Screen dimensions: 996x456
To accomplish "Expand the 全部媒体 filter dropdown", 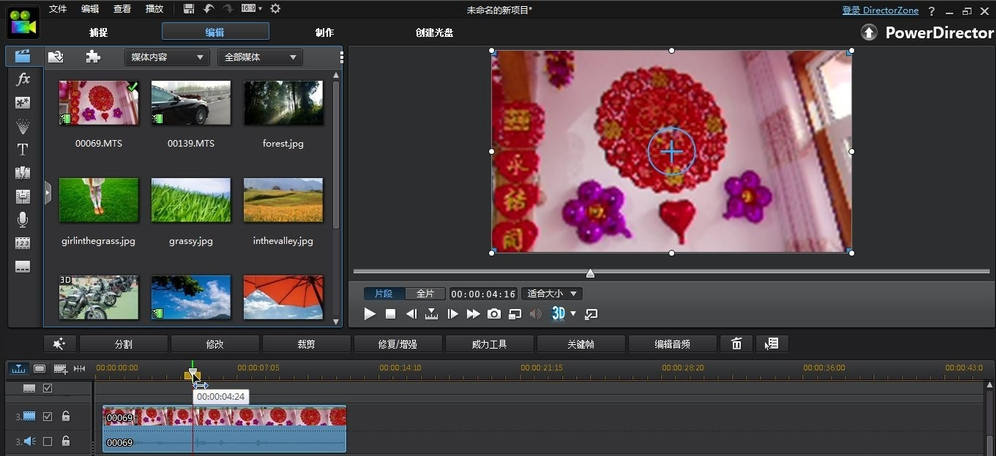I will pos(259,58).
